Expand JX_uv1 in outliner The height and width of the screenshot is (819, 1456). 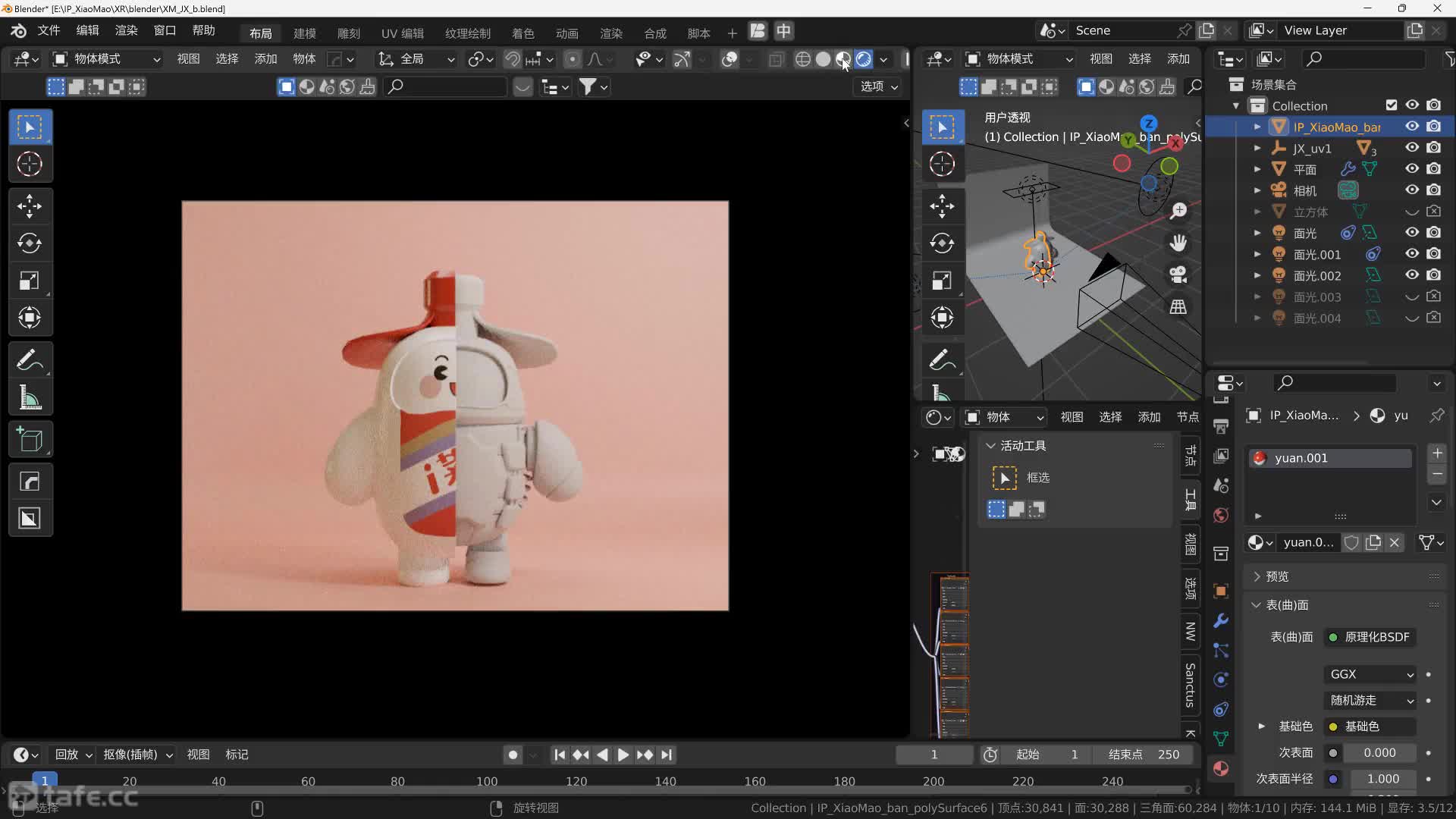pyautogui.click(x=1257, y=148)
